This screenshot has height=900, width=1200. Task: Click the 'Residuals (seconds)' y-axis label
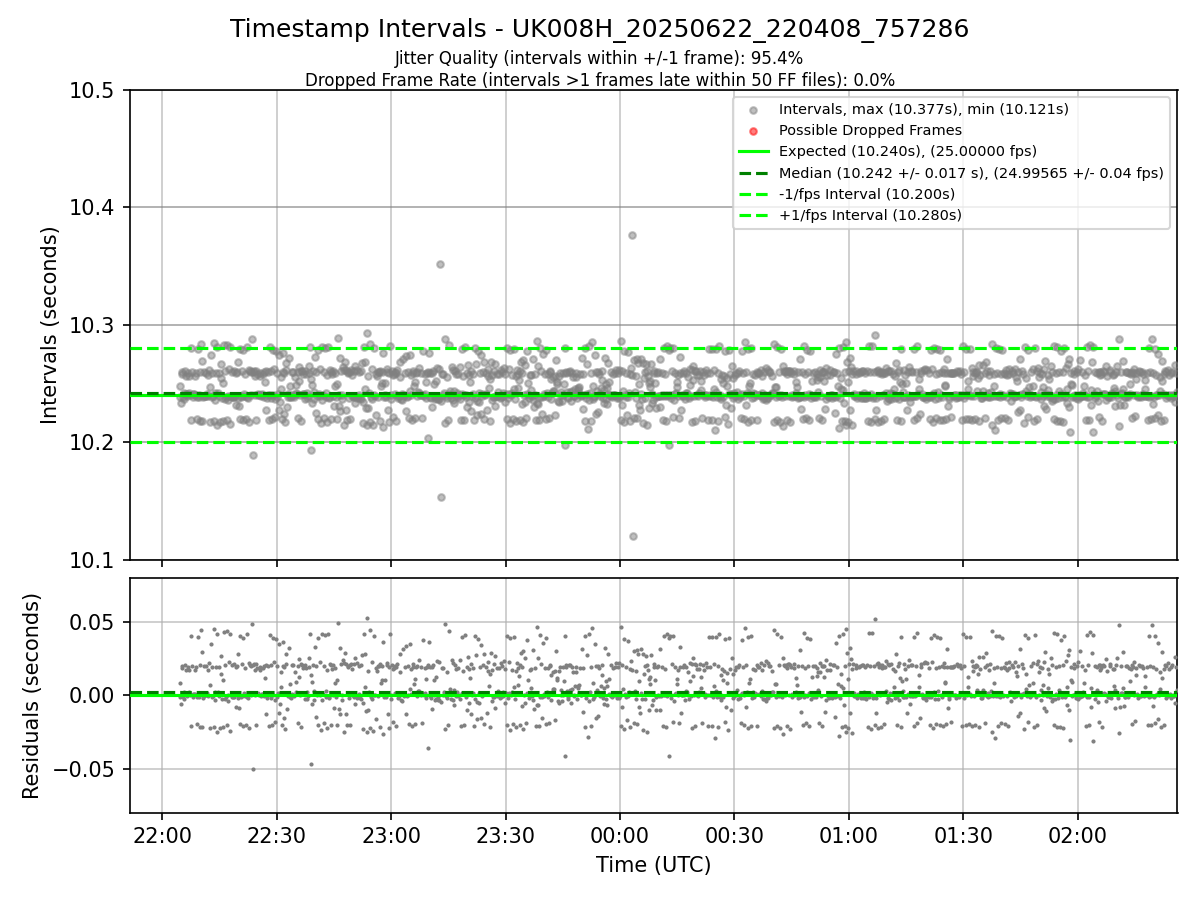(x=32, y=696)
